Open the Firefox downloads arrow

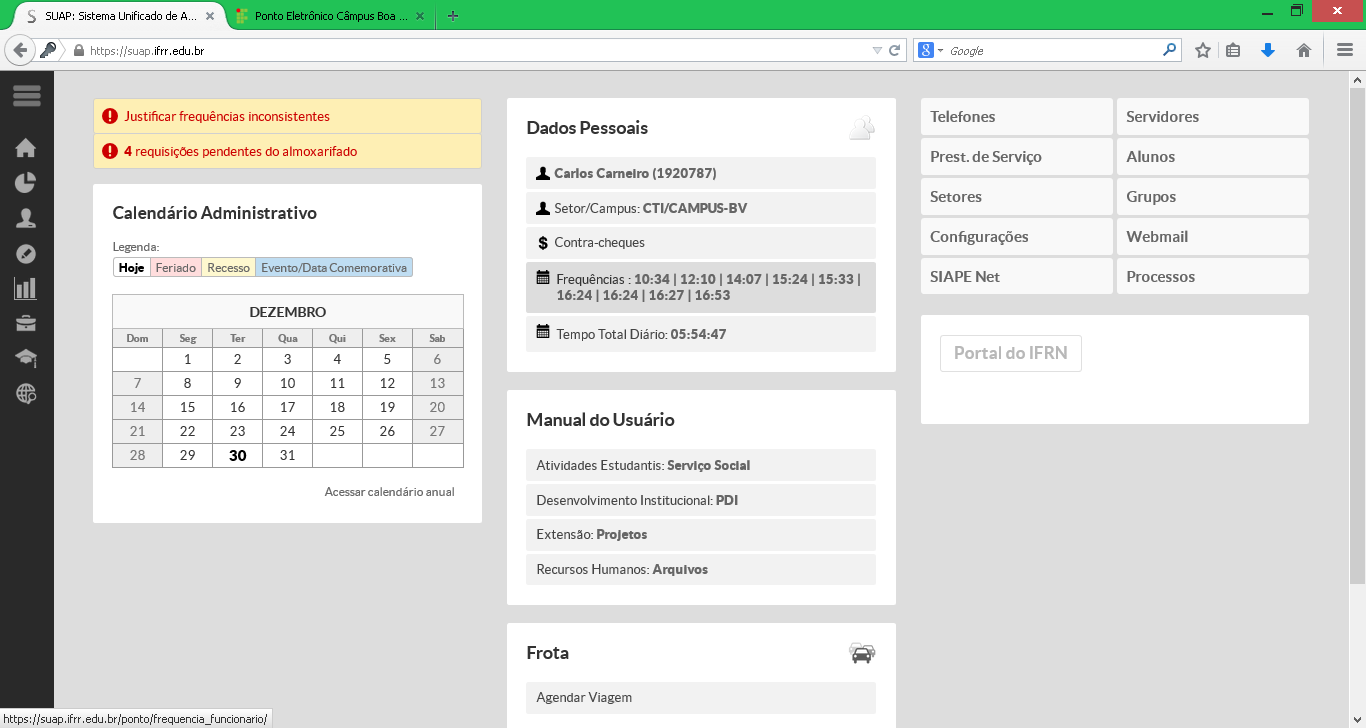pos(1268,50)
